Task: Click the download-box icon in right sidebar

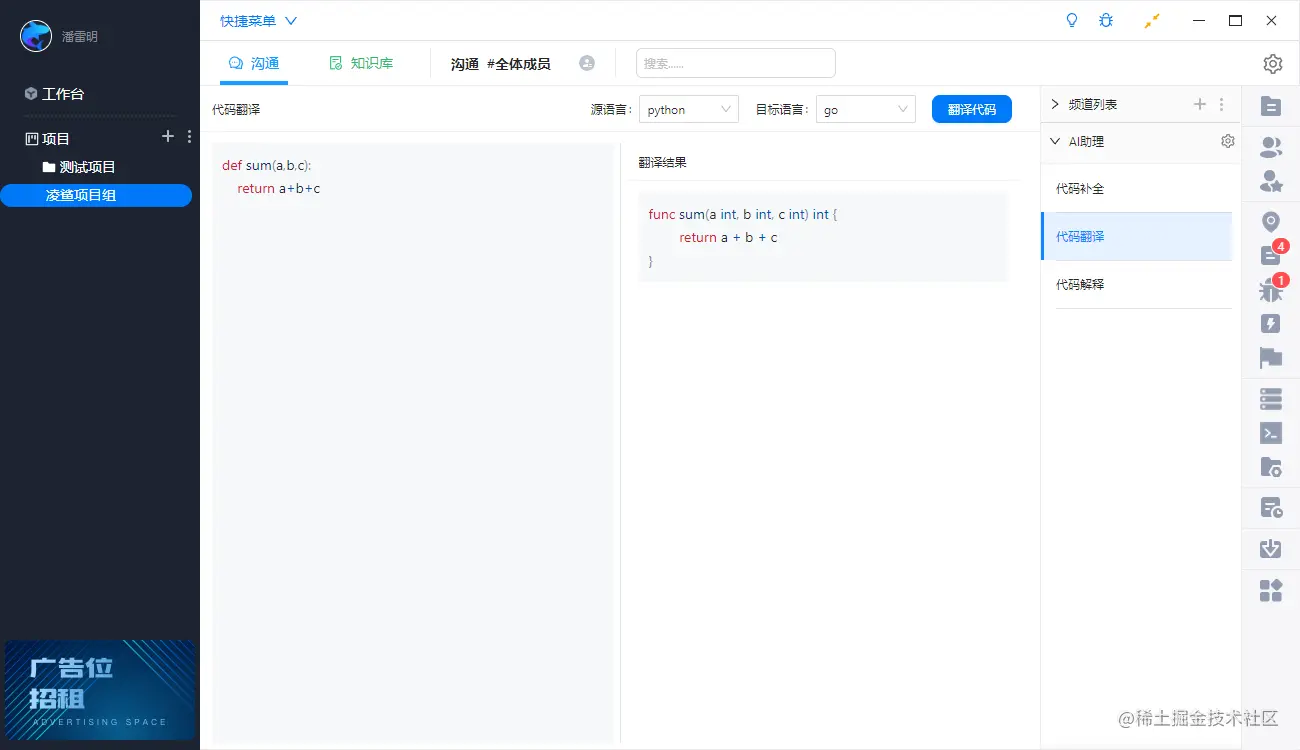Action: click(x=1271, y=548)
